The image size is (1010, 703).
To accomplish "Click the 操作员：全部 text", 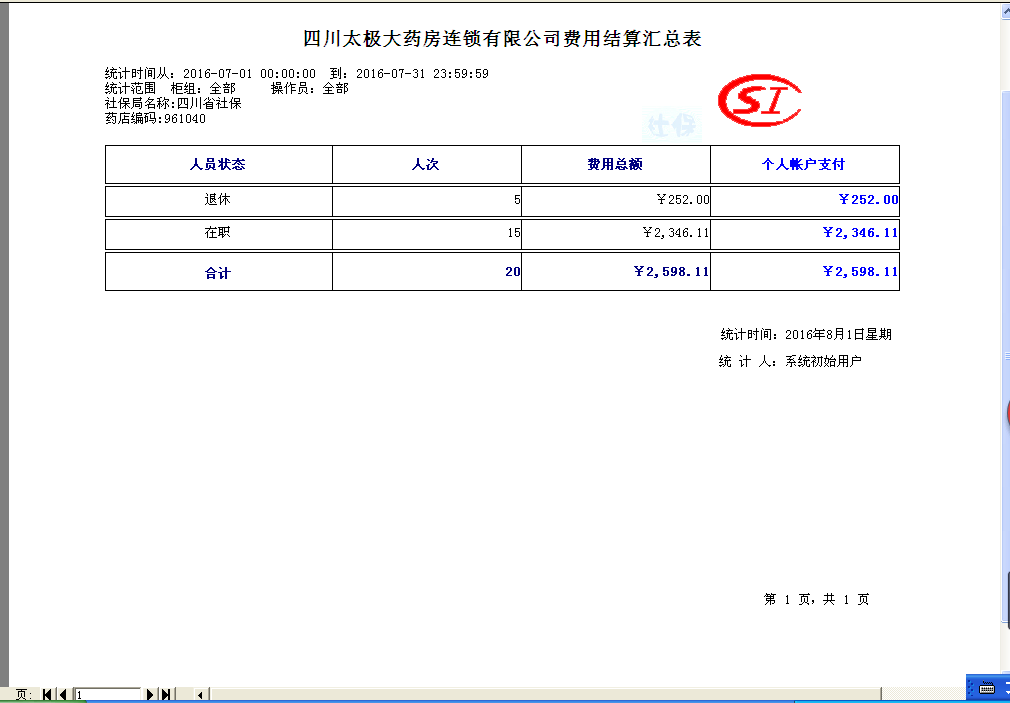I will coord(310,88).
